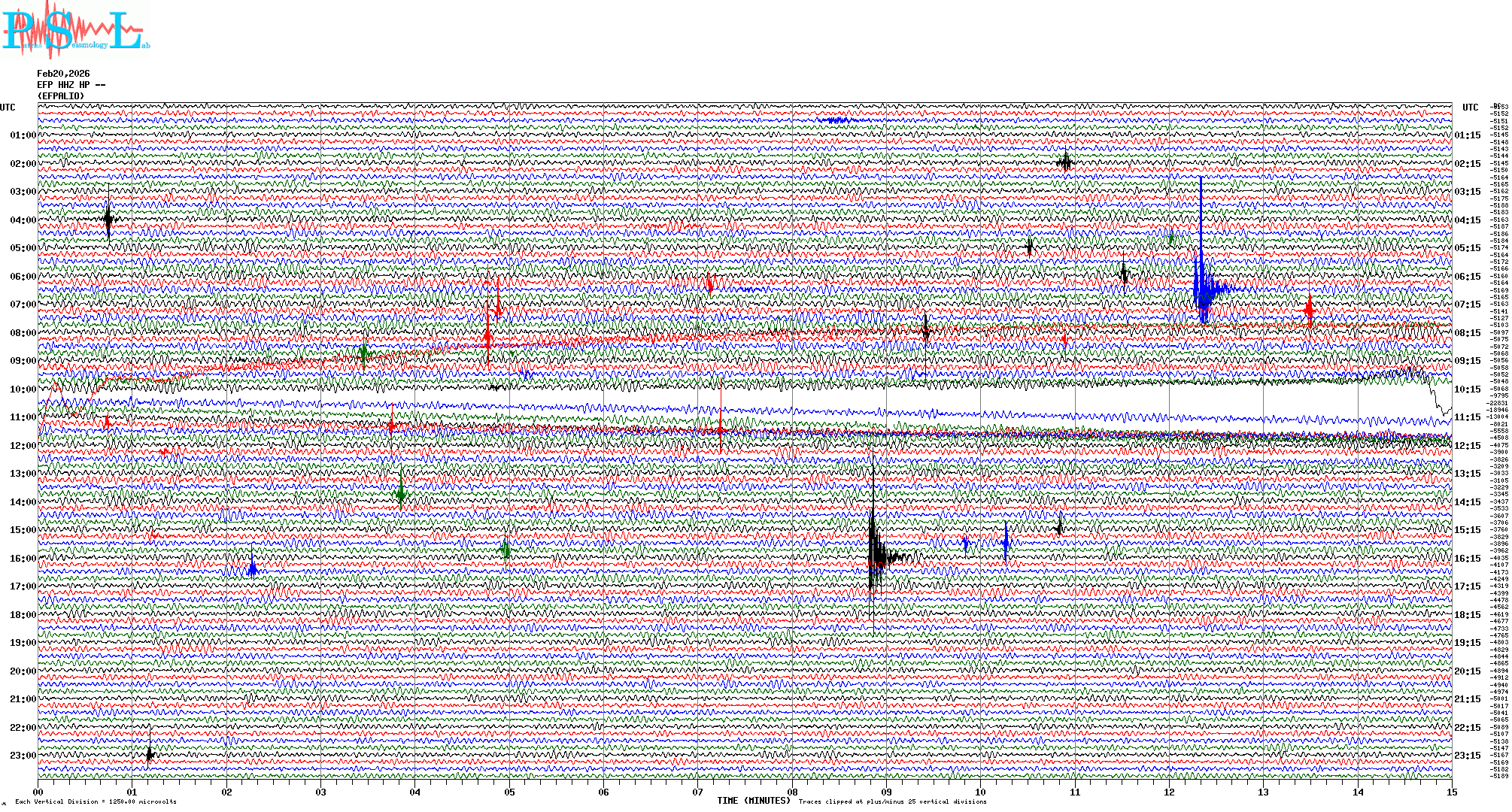Click minute 05 on the bottom time axis
This screenshot has width=1512, height=812.
509,792
